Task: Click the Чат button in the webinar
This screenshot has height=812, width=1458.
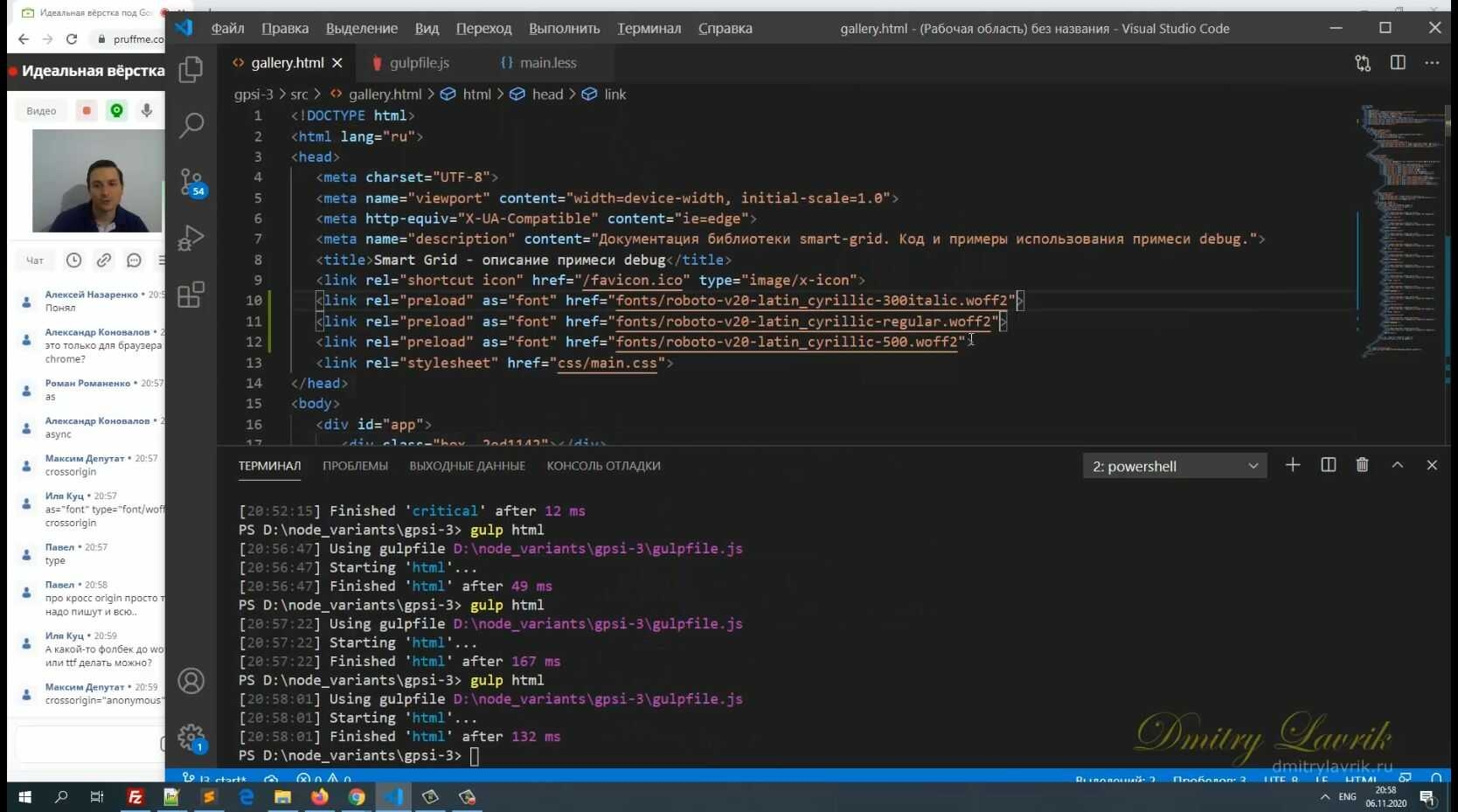Action: (x=35, y=260)
